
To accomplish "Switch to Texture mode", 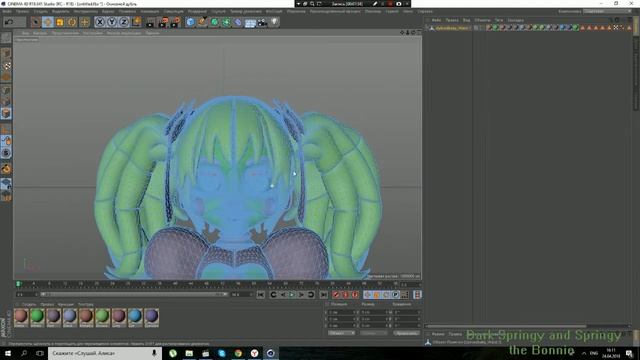I will 6,66.
